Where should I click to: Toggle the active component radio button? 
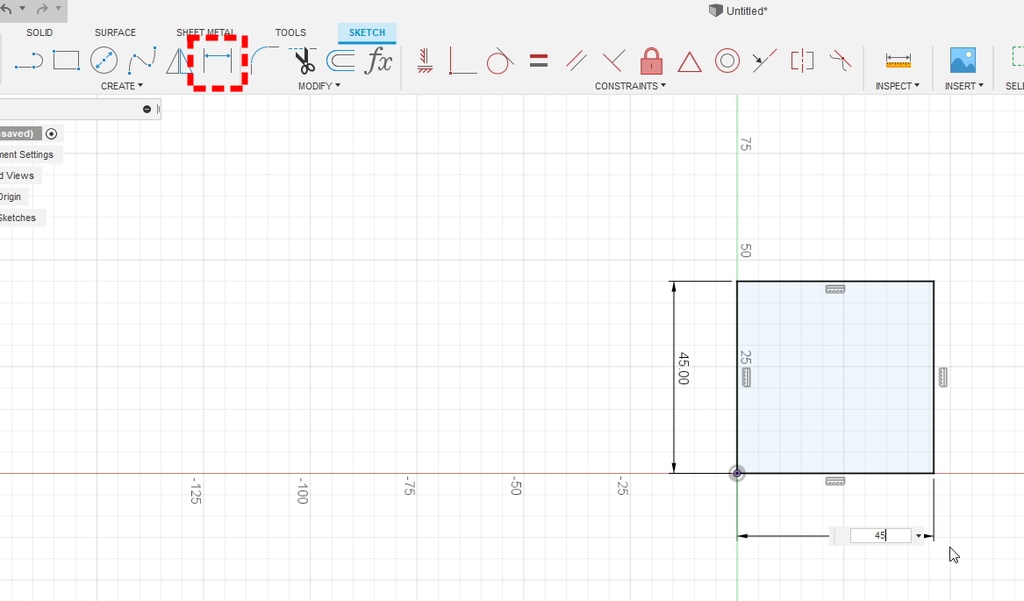[51, 134]
